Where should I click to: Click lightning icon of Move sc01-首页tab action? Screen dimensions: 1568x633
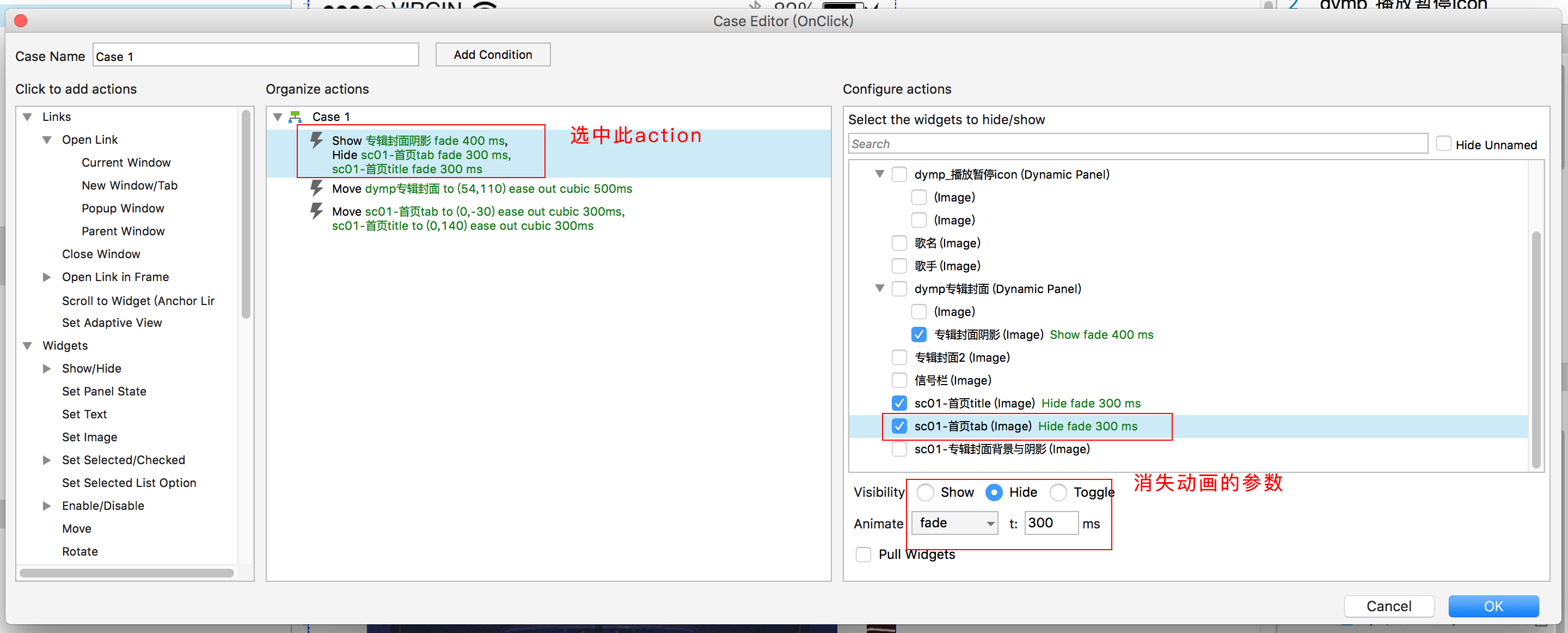316,211
